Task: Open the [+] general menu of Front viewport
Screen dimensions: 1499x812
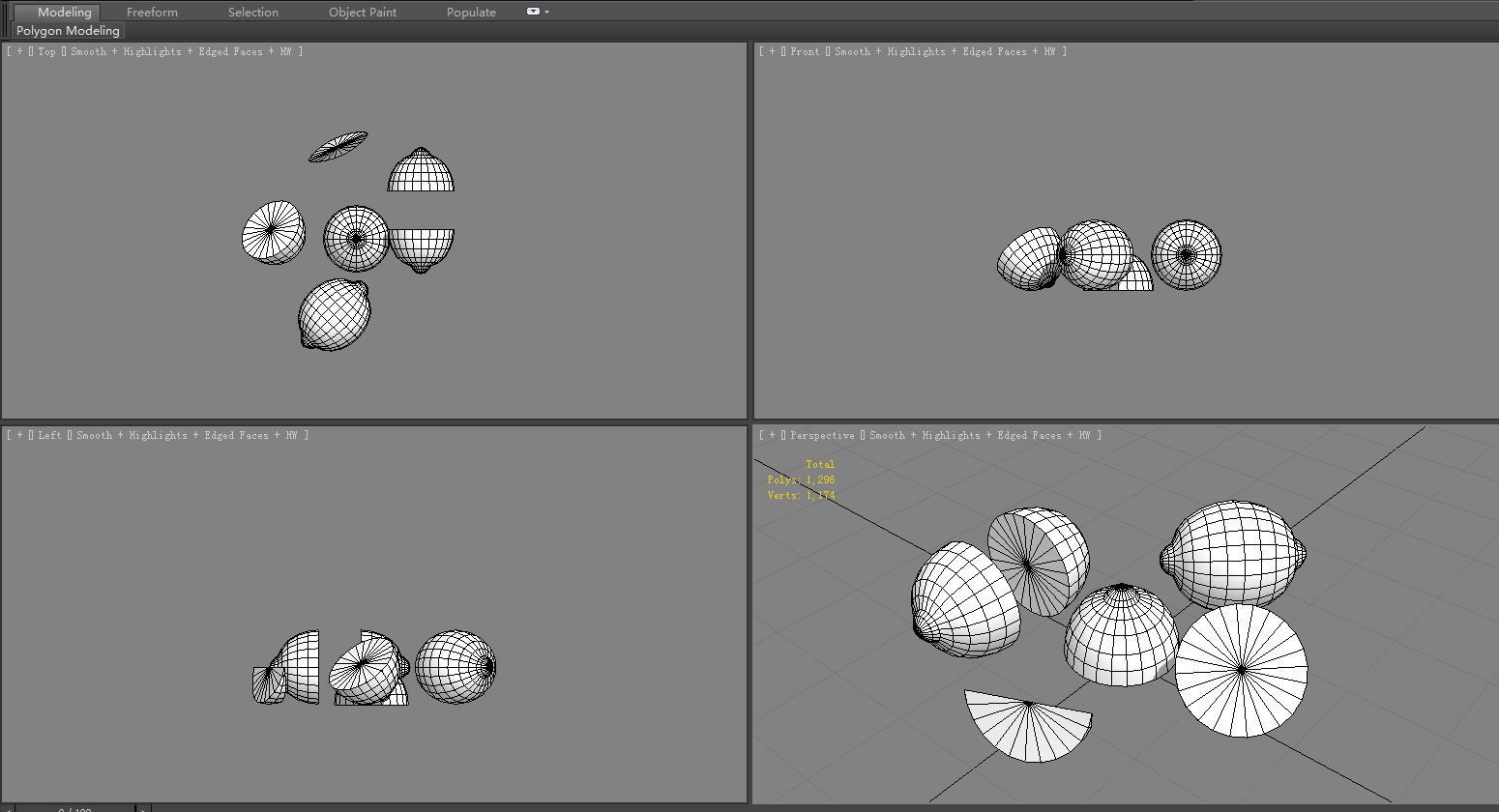Action: [x=772, y=51]
